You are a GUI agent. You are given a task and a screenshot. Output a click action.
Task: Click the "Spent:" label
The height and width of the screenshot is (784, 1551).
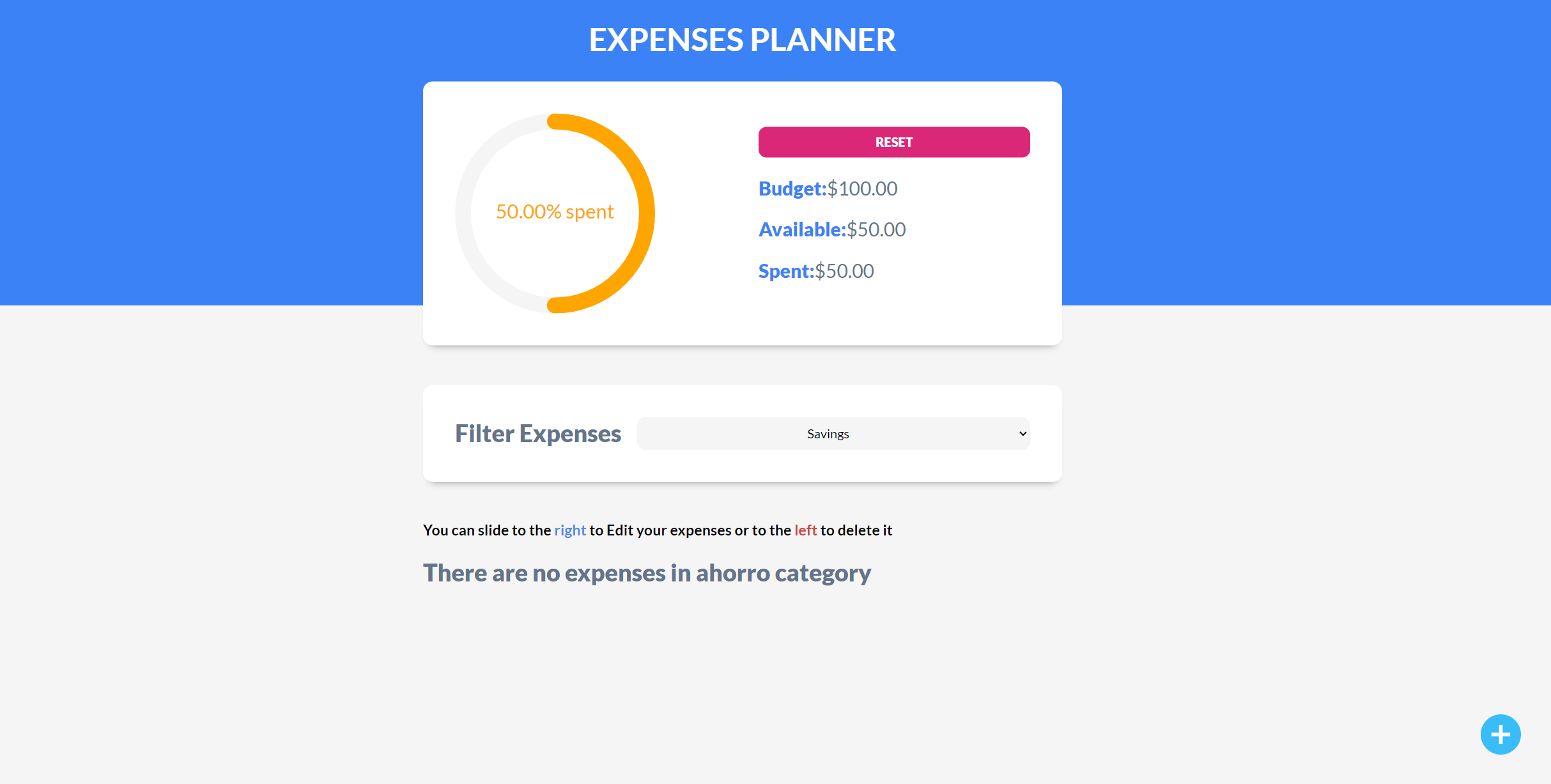click(x=785, y=271)
